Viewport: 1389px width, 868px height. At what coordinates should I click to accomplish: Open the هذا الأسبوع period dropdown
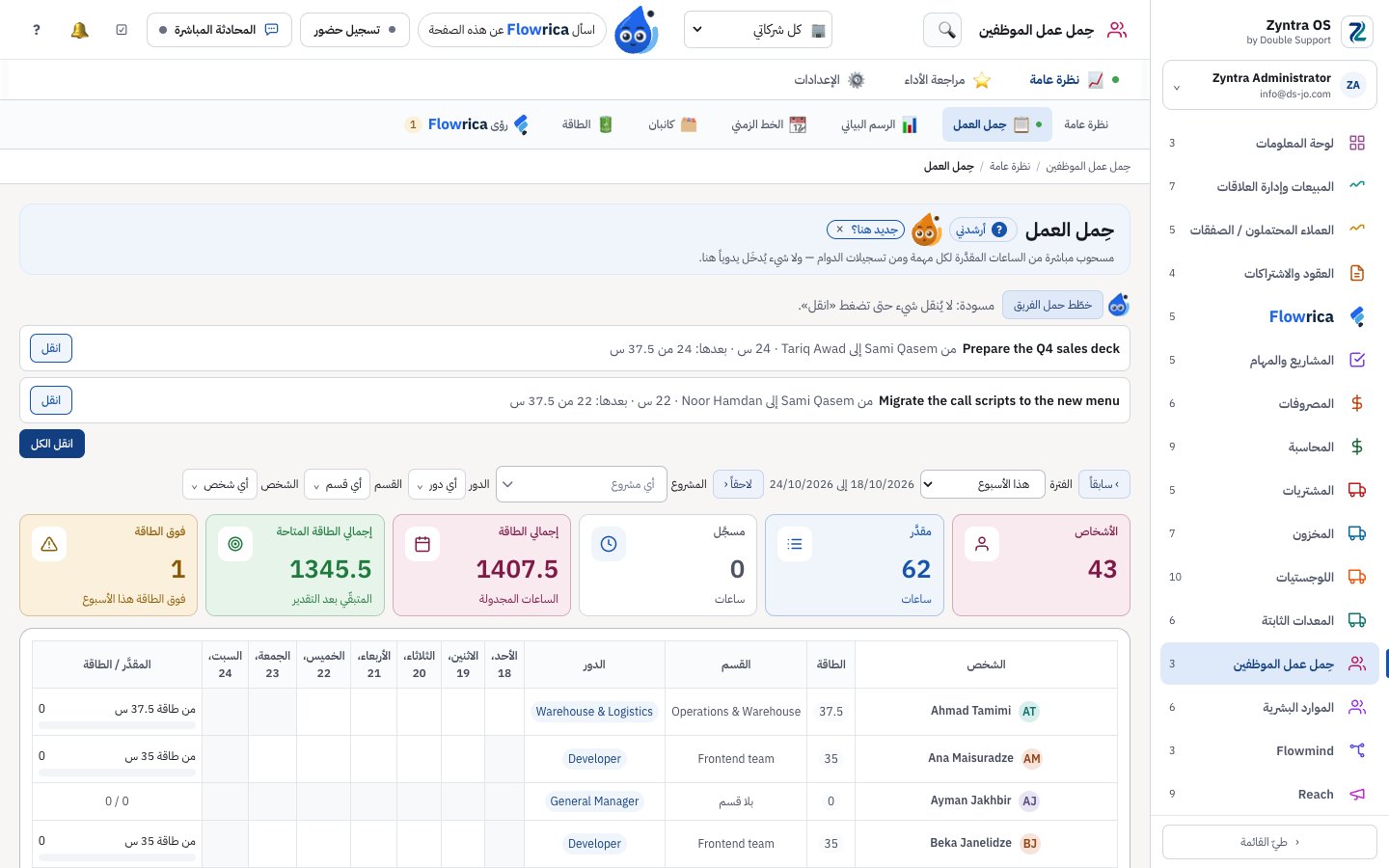[x=982, y=484]
